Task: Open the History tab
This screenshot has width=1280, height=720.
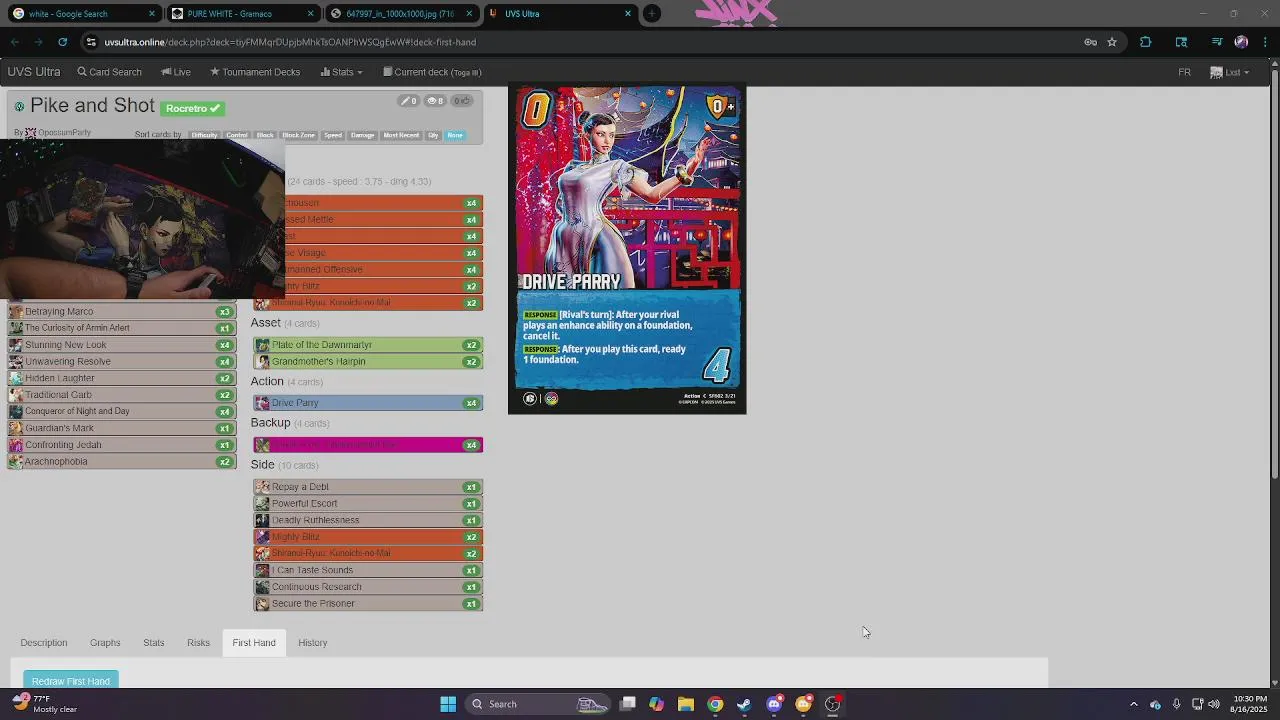Action: coord(312,643)
